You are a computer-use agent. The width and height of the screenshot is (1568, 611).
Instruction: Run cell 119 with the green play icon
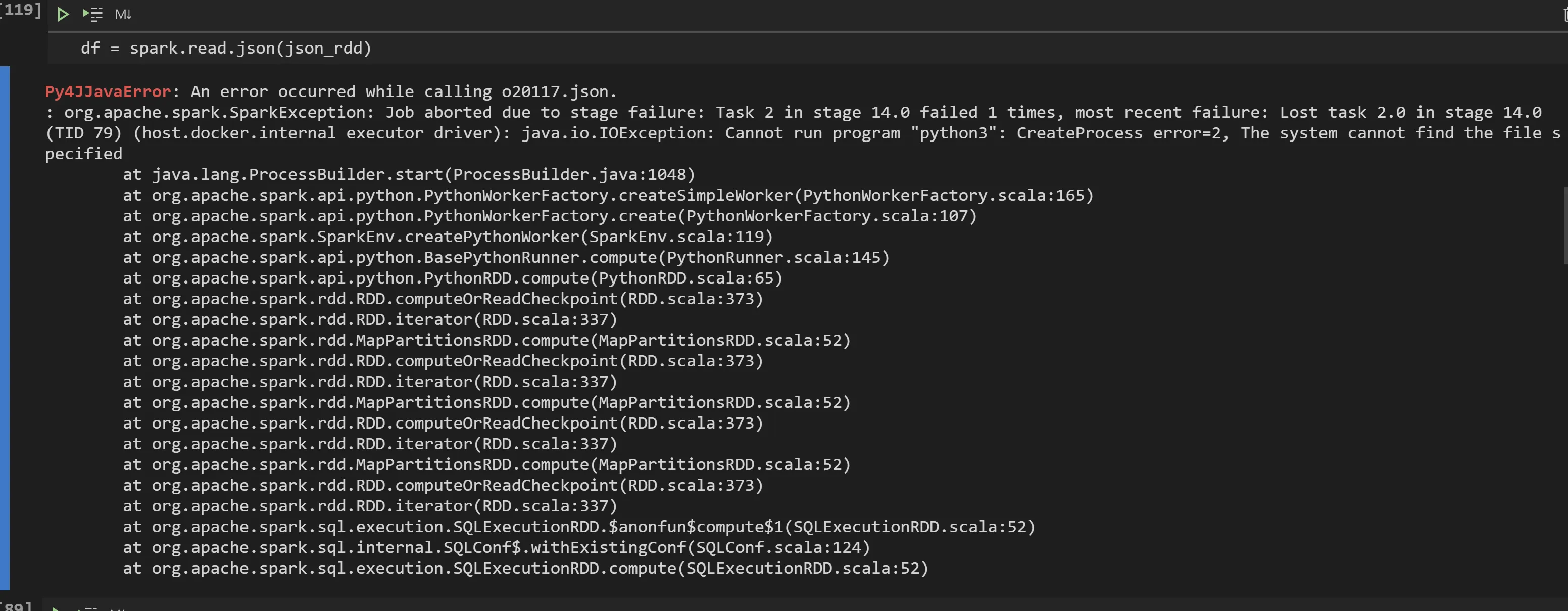63,14
